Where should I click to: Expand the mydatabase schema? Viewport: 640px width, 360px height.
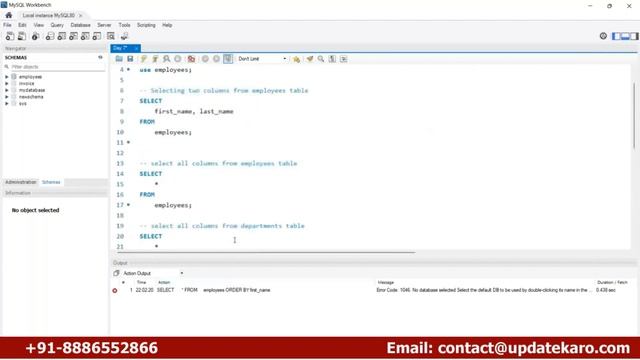tap(7, 90)
